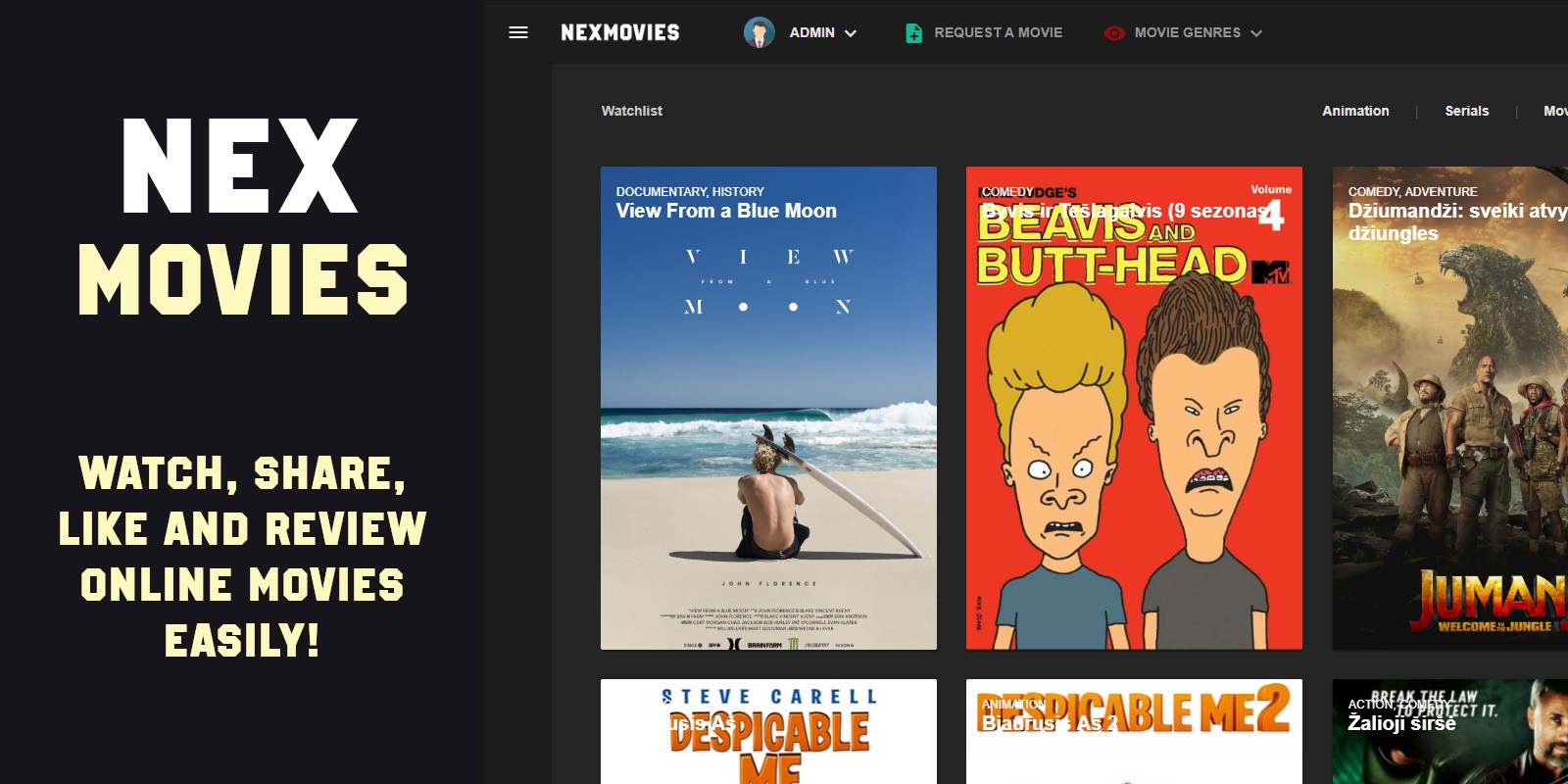Screen dimensions: 1568x784
Task: Click the Comedy label on Beavis card
Action: (1007, 191)
